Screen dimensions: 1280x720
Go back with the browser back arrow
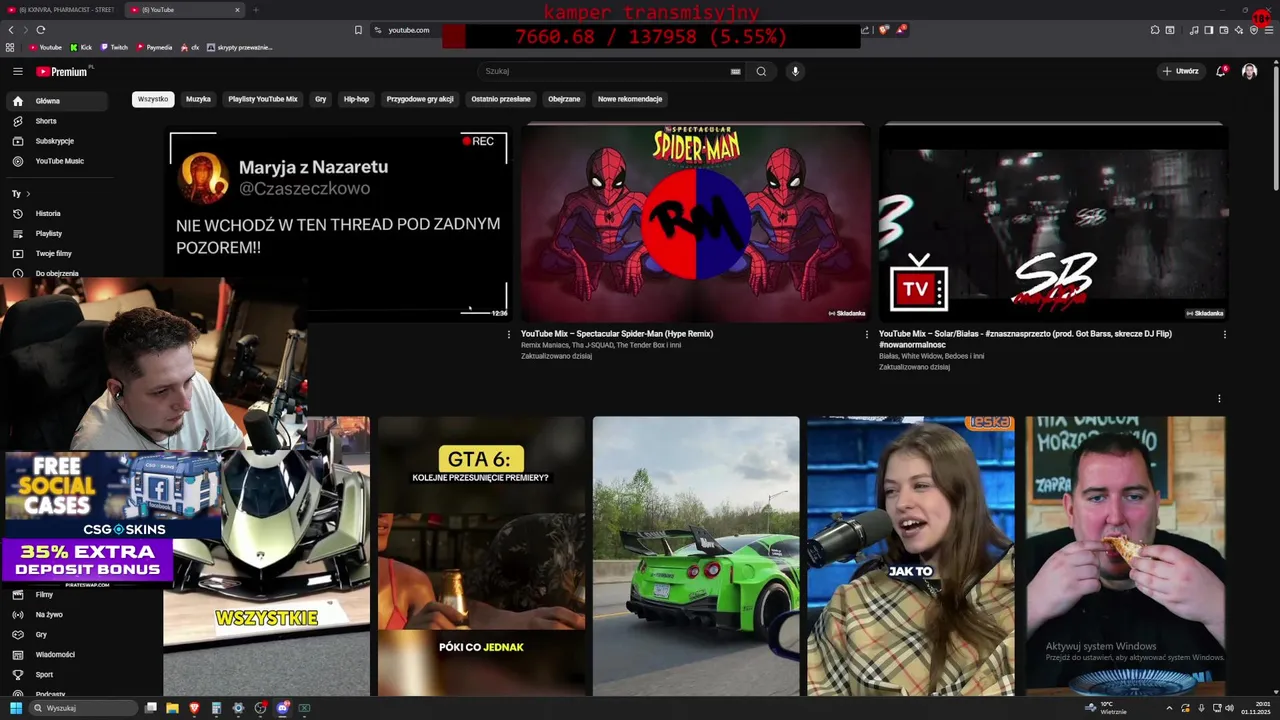[x=11, y=30]
